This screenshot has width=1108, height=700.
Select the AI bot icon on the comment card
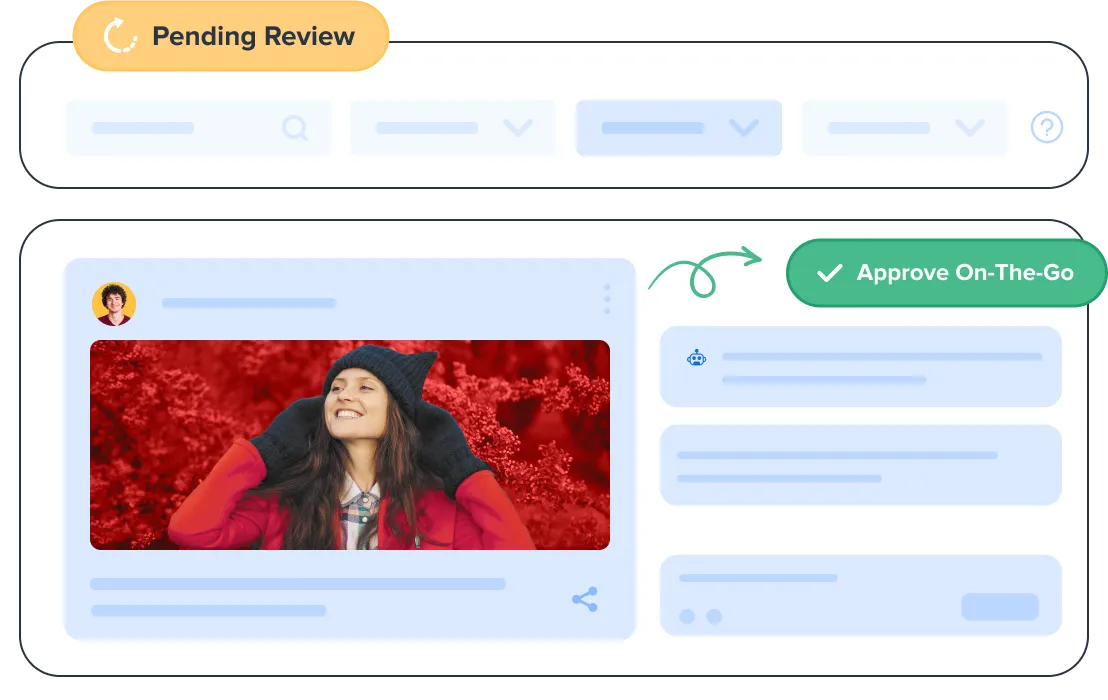pyautogui.click(x=697, y=356)
